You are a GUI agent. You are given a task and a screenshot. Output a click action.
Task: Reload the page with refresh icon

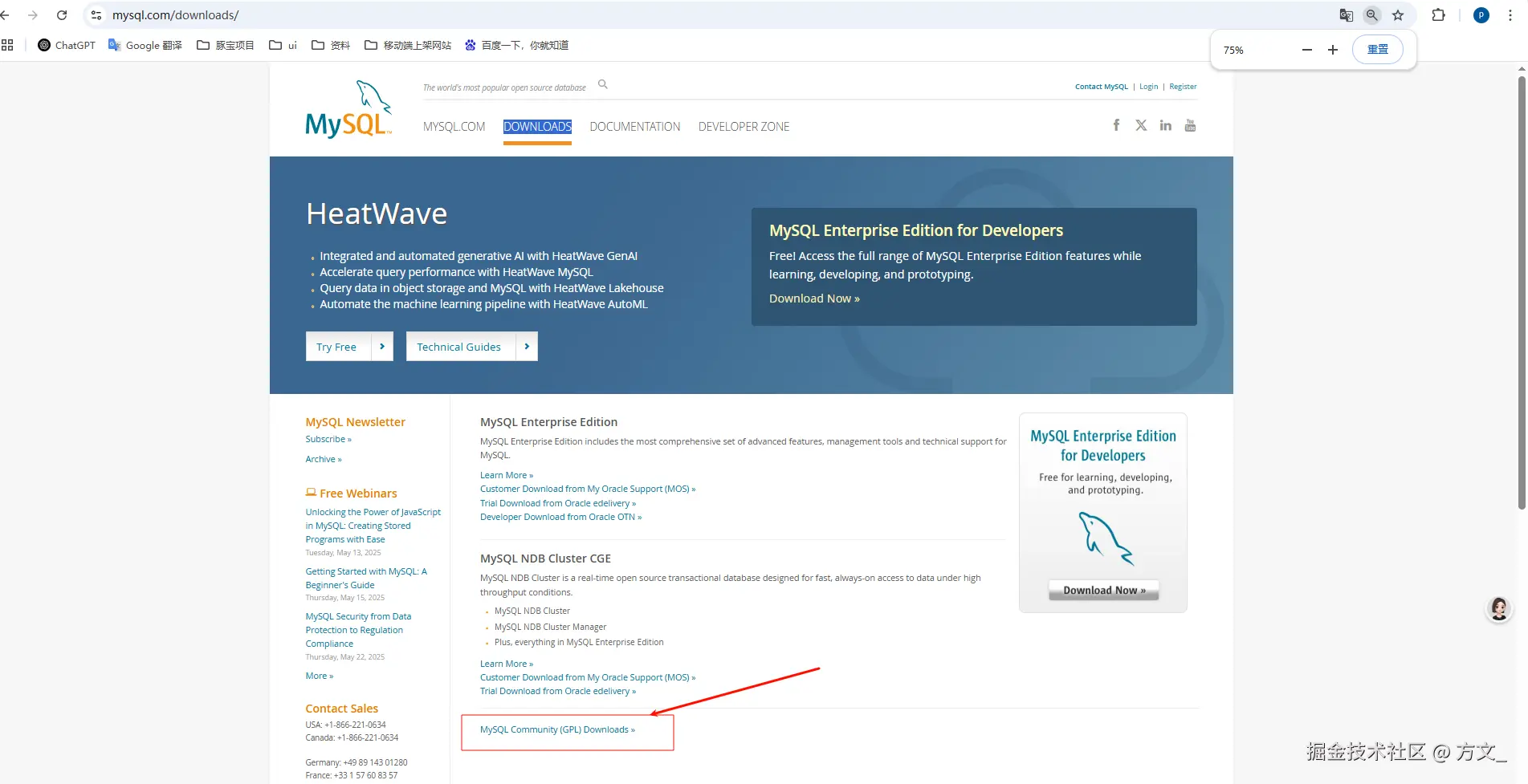coord(62,15)
